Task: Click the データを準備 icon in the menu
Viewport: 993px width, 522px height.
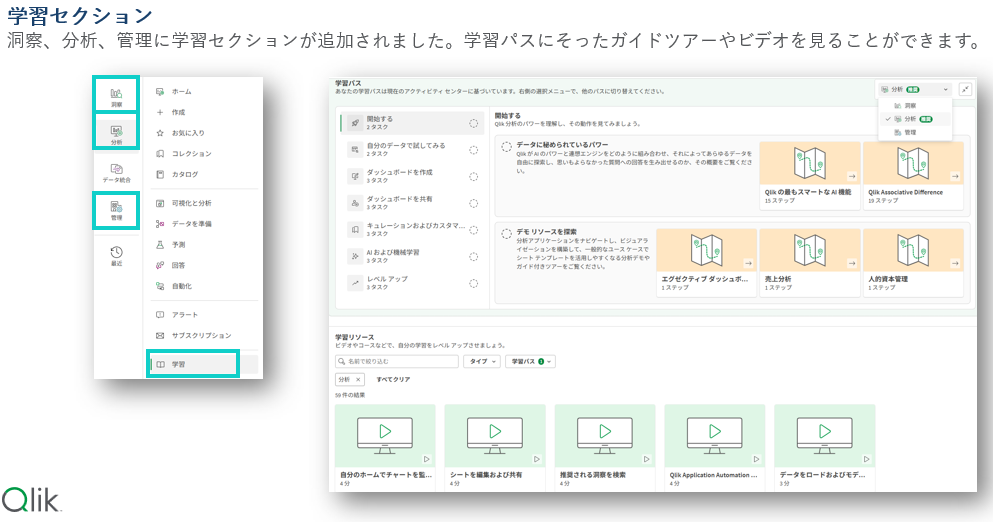Action: coord(160,224)
